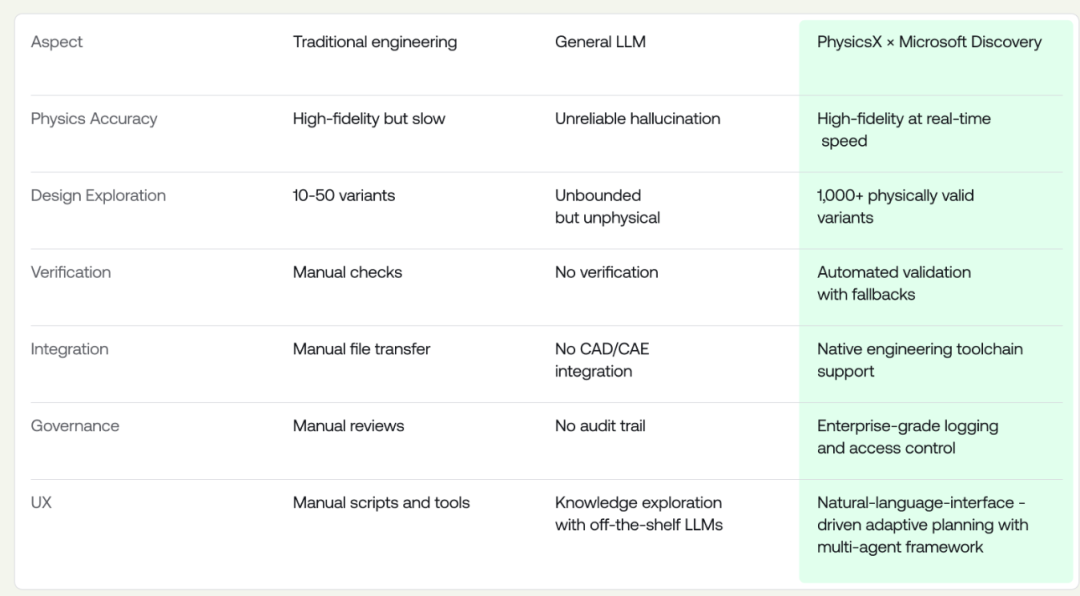Select the PhysicsX × Microsoft Discovery header
The height and width of the screenshot is (596, 1080).
(929, 42)
